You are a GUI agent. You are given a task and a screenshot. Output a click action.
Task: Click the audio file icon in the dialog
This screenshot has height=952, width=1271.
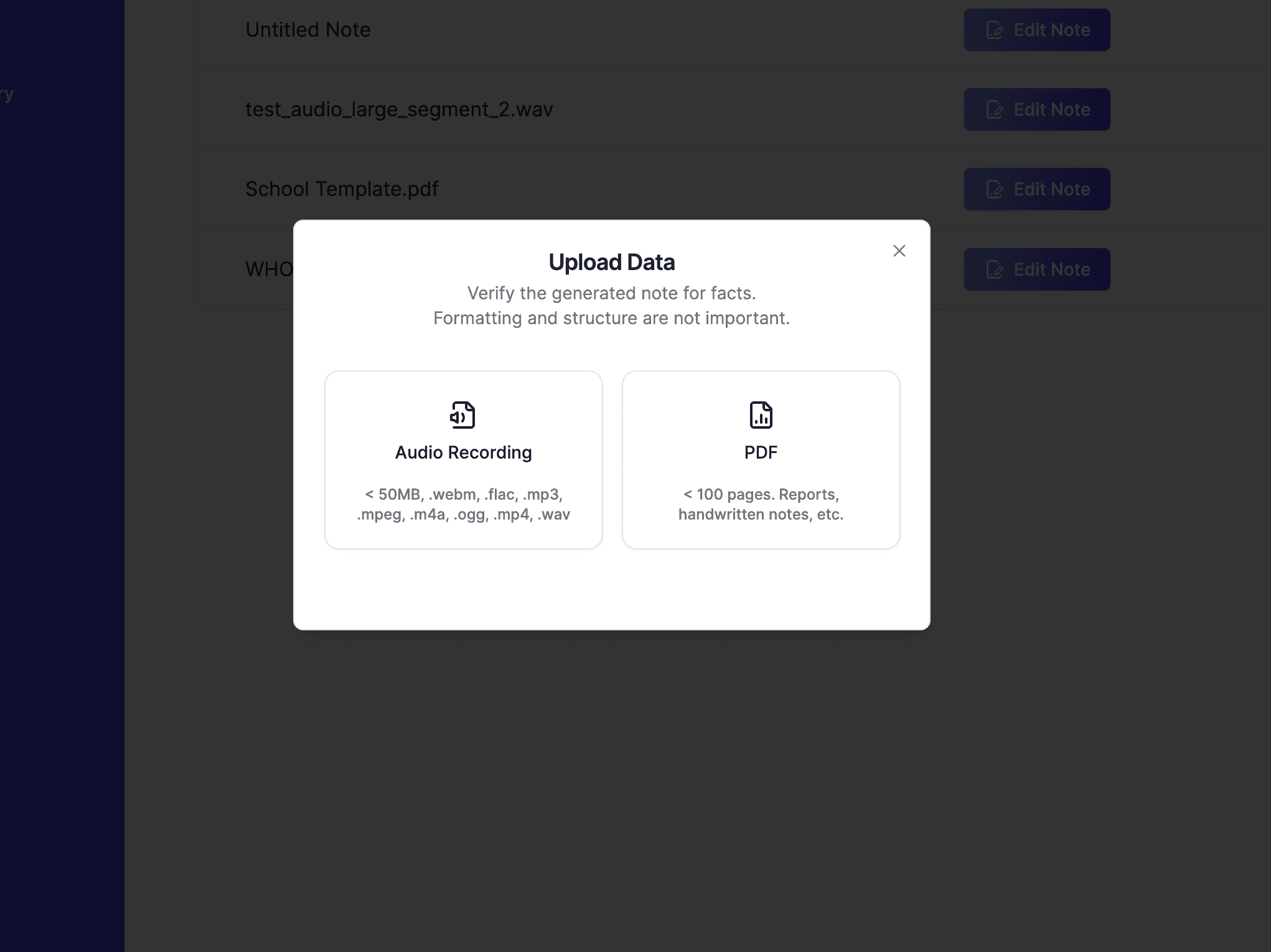462,415
